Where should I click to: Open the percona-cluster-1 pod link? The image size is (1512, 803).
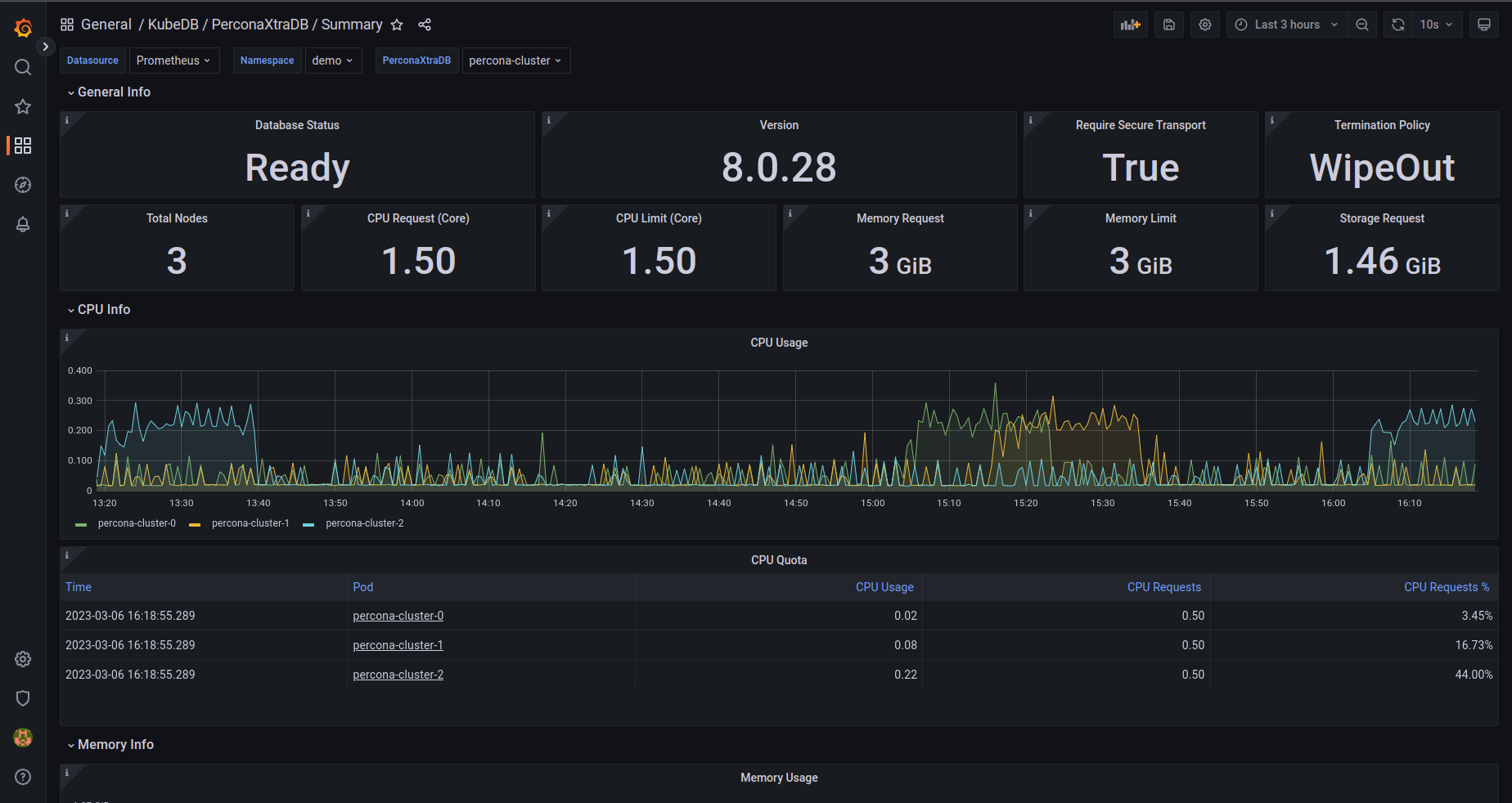pyautogui.click(x=398, y=645)
